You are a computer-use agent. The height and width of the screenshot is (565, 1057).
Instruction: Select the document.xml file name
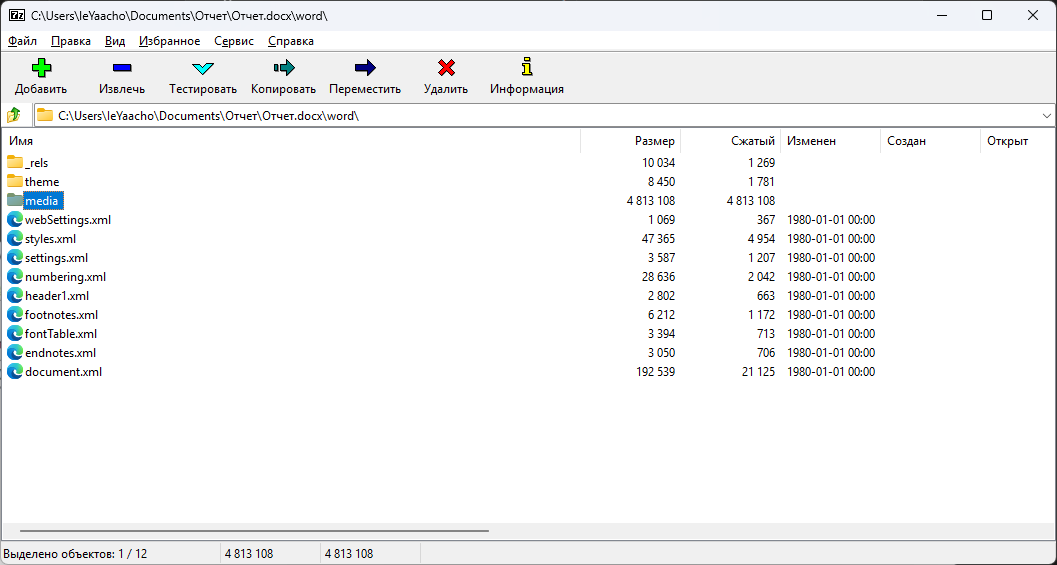pyautogui.click(x=63, y=371)
